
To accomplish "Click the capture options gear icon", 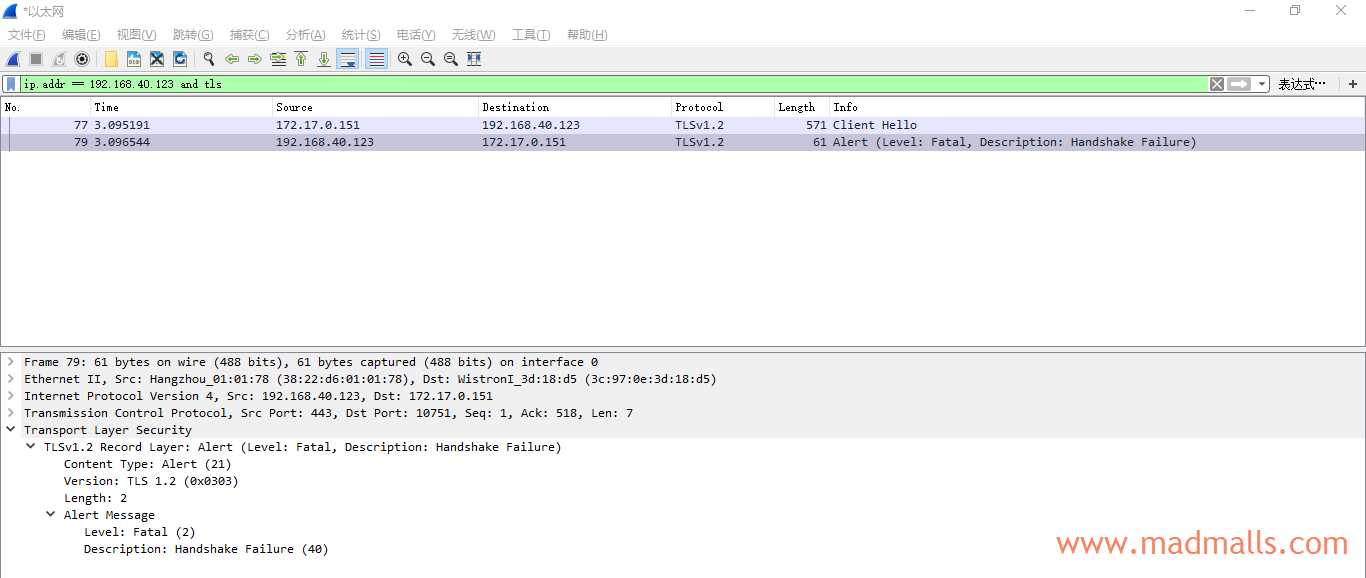I will coord(82,59).
